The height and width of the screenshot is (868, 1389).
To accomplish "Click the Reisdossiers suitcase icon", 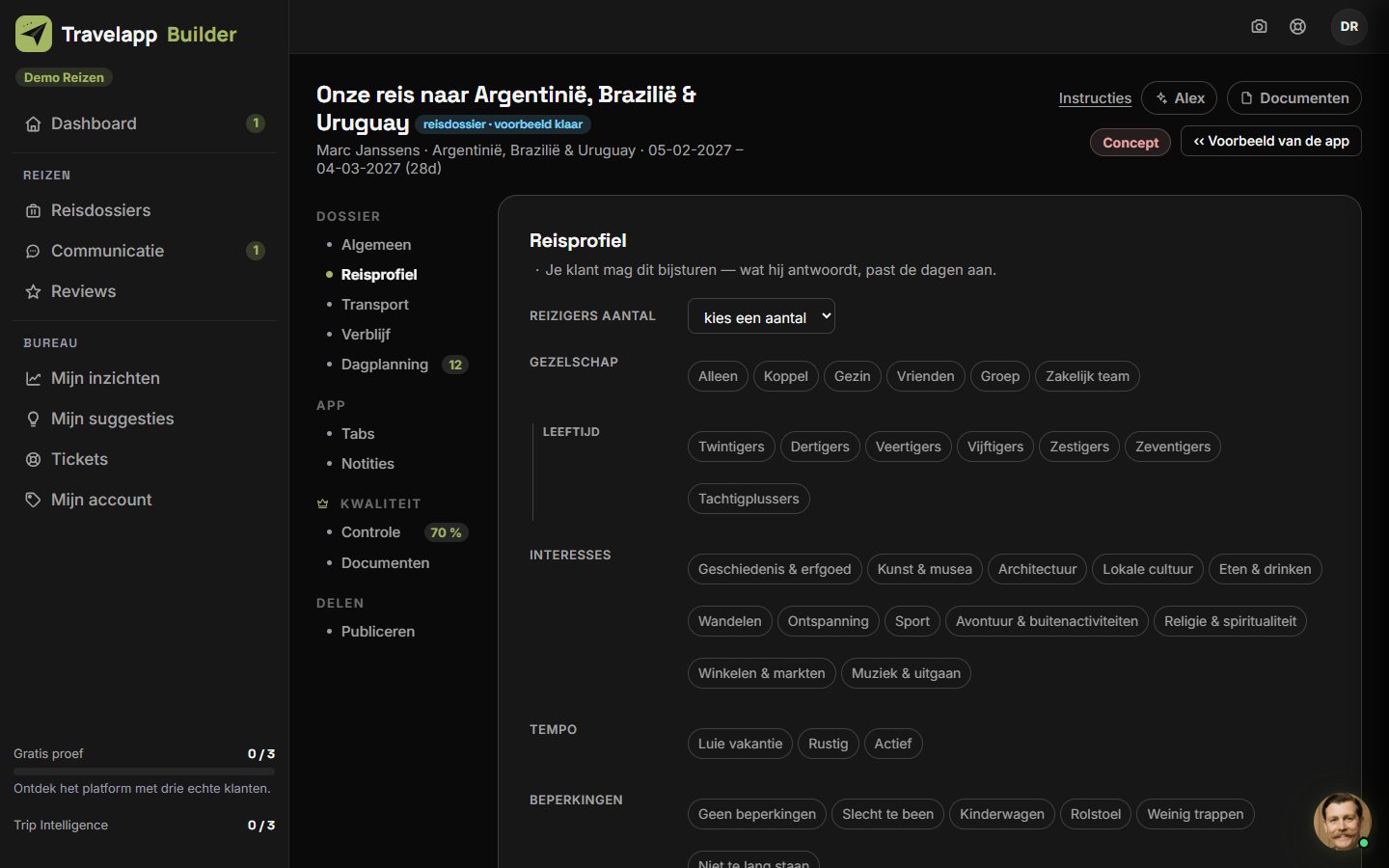I will point(33,210).
